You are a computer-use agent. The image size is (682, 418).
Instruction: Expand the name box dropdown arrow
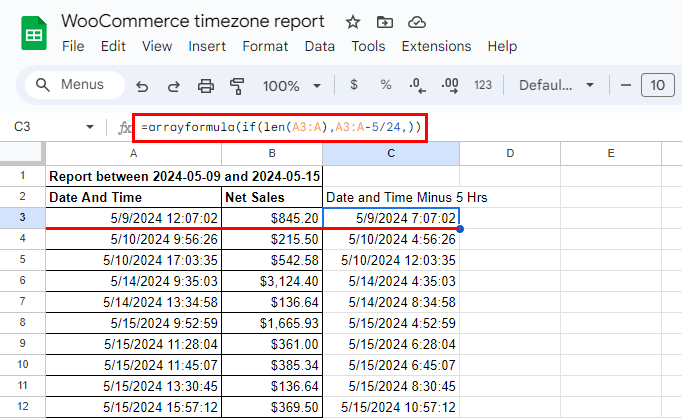[90, 128]
